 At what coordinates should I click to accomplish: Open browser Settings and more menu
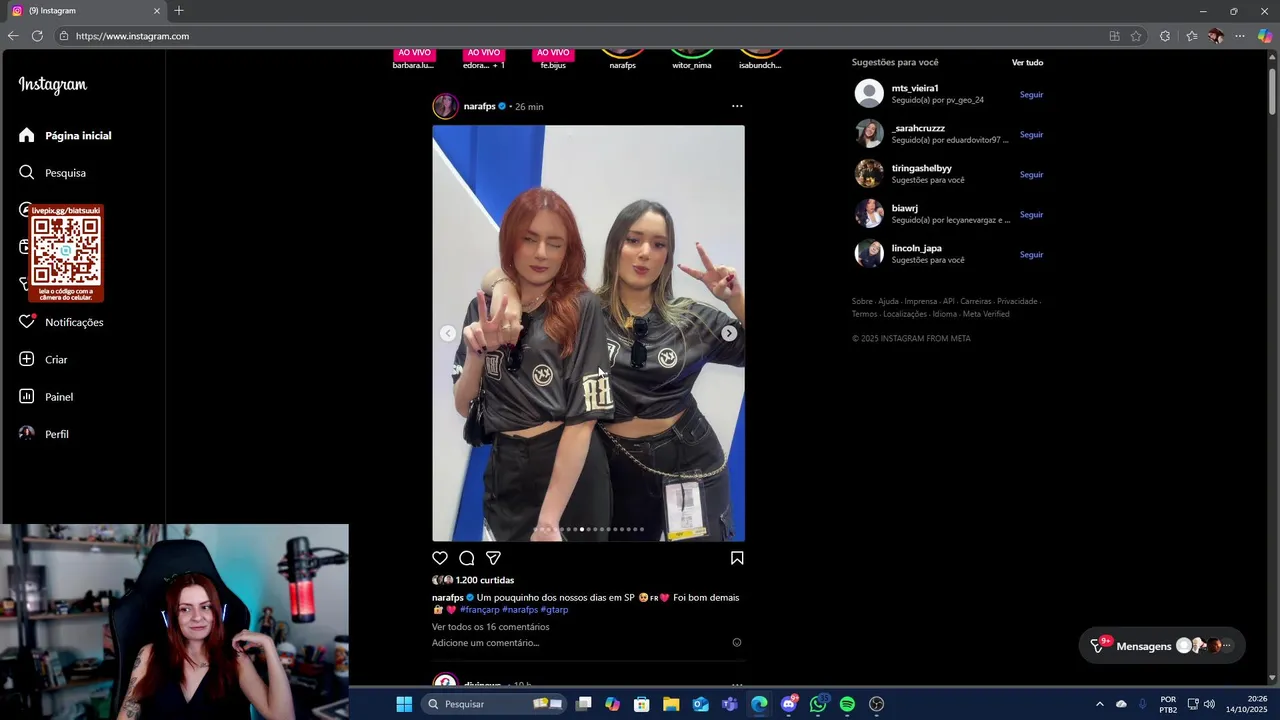(1240, 36)
